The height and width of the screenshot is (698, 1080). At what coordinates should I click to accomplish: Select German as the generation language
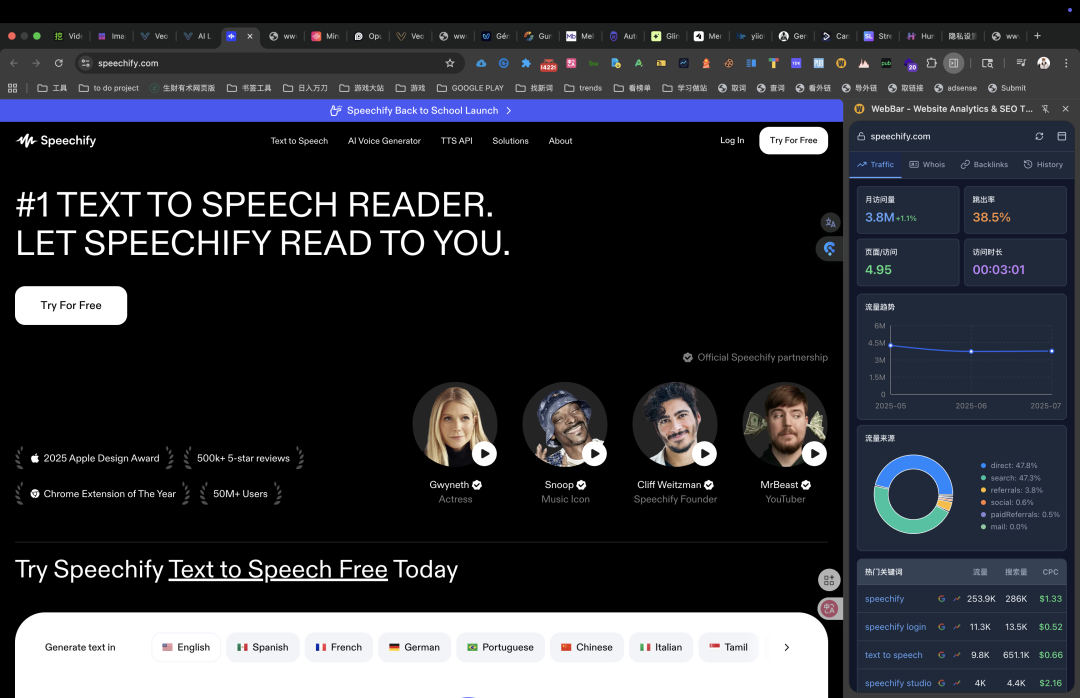pyautogui.click(x=414, y=647)
